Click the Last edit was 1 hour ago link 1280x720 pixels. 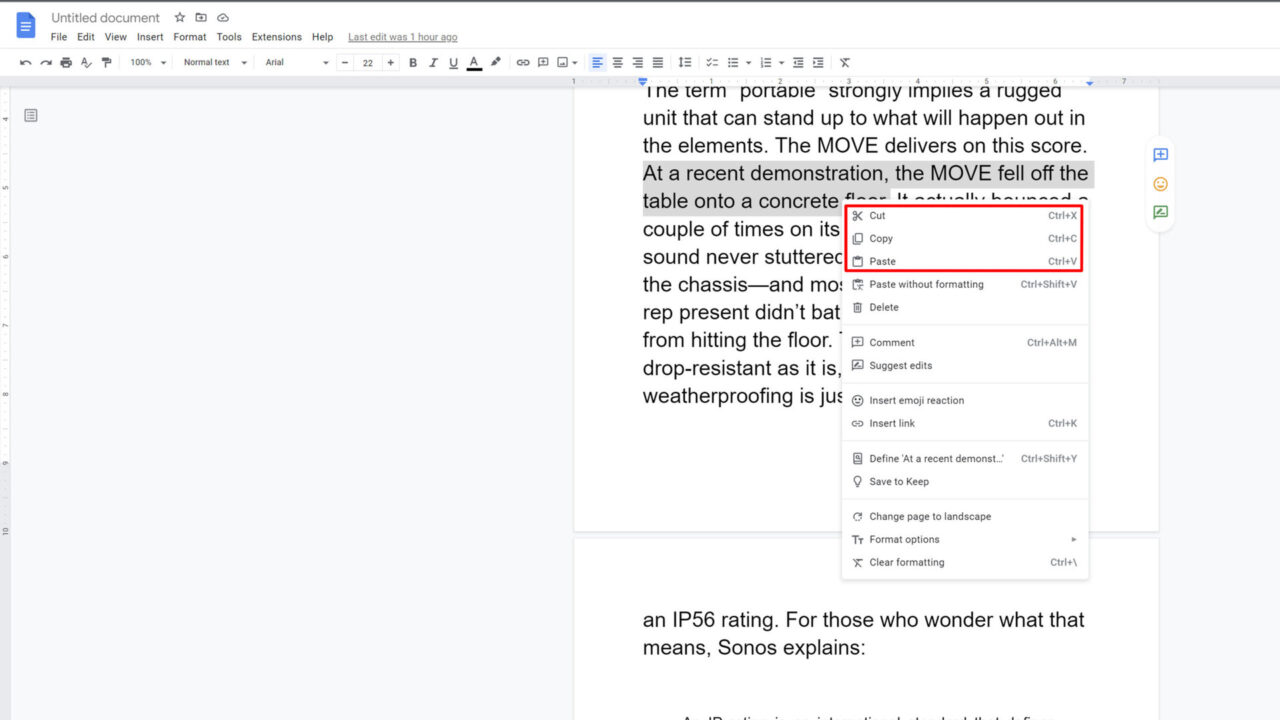coord(401,36)
